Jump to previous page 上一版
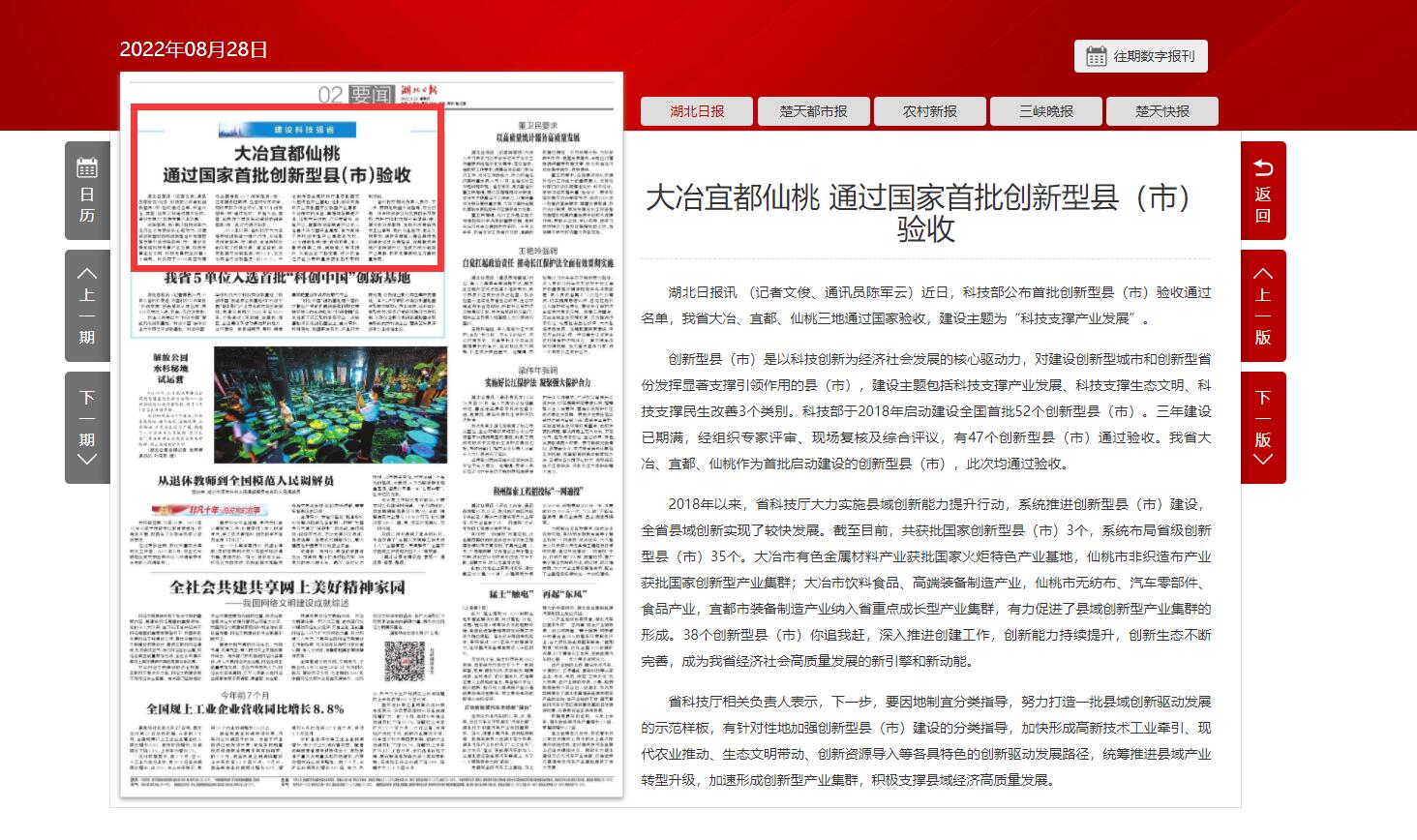The height and width of the screenshot is (840, 1417). point(1263,306)
